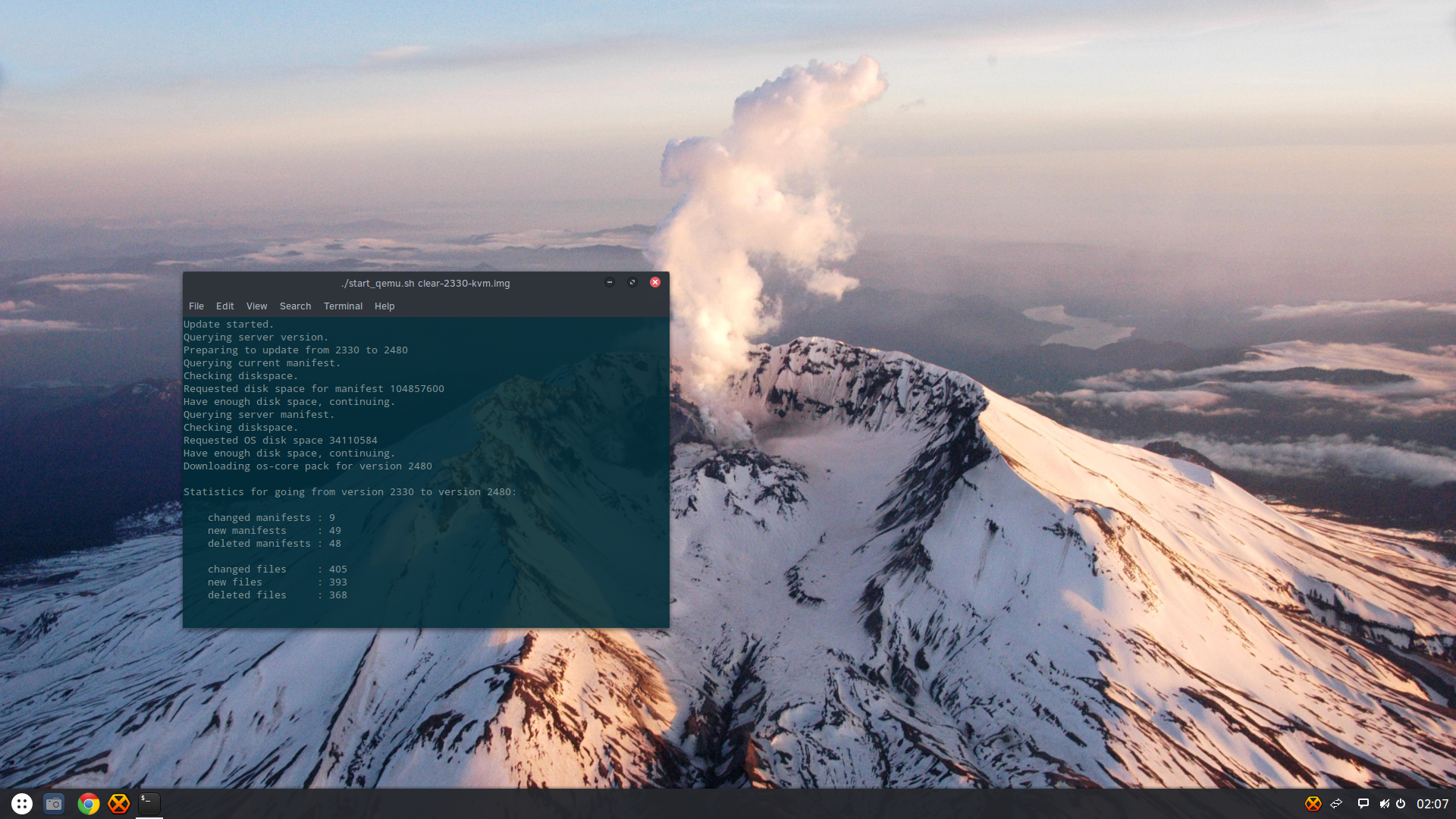Image resolution: width=1456 pixels, height=819 pixels.
Task: Open the terminal File menu
Action: 196,306
